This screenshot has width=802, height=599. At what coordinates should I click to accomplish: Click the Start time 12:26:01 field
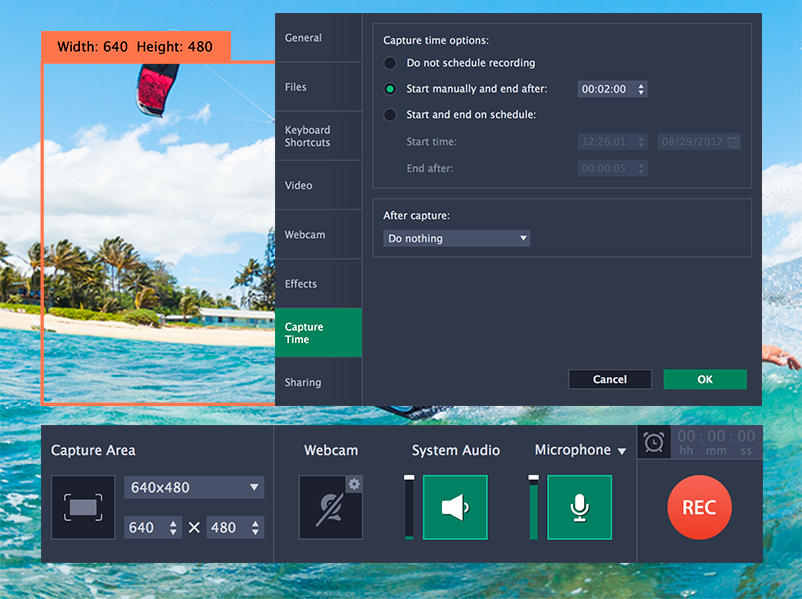(x=612, y=142)
